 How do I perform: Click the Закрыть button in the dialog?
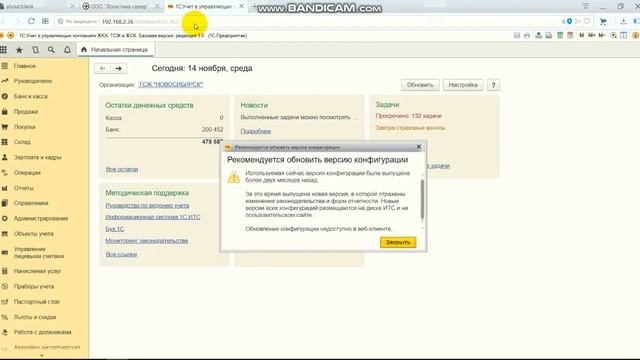[x=398, y=242]
